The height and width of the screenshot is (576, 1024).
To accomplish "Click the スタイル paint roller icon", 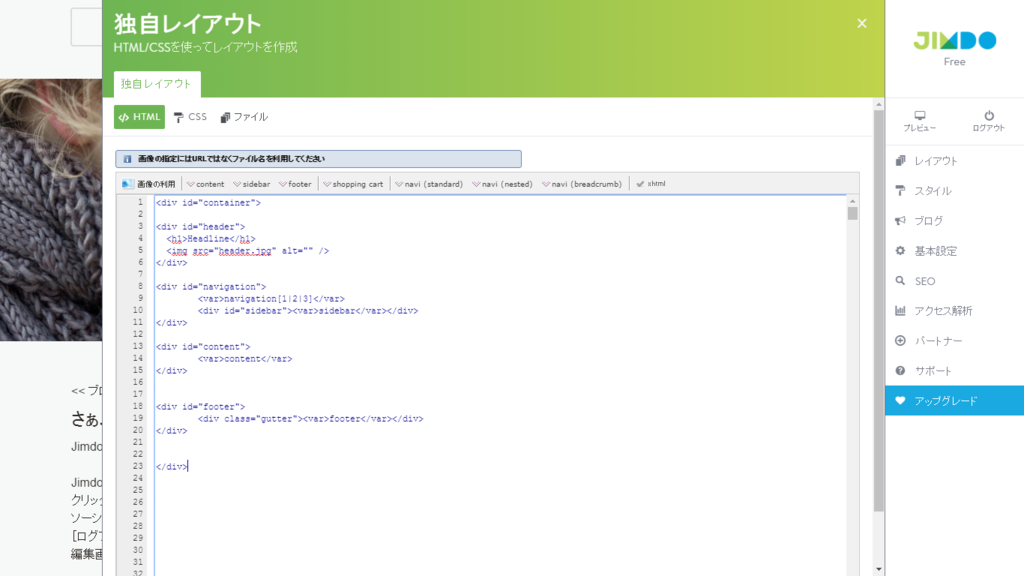I will (901, 191).
